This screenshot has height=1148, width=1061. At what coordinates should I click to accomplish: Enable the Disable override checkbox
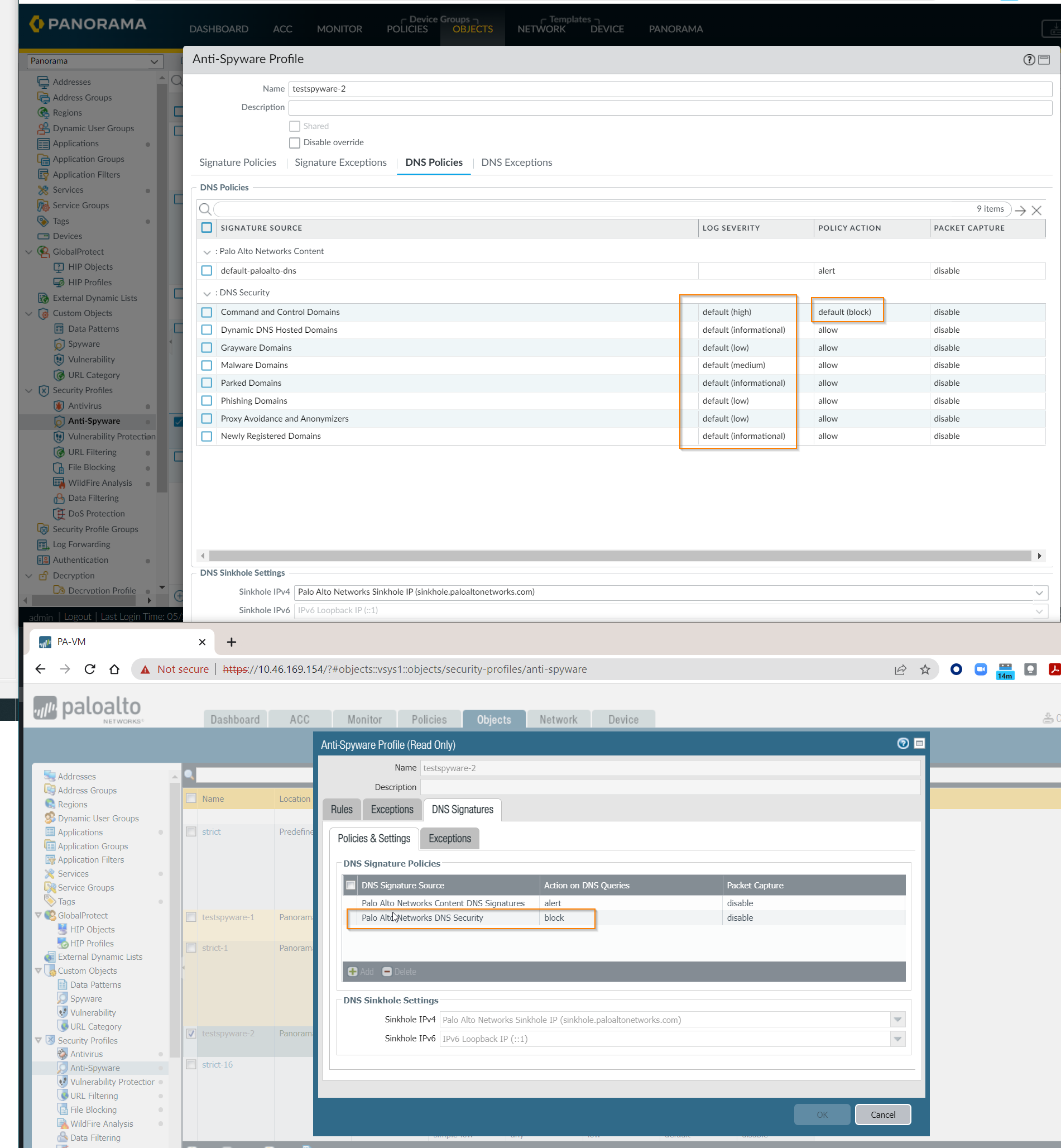click(295, 142)
